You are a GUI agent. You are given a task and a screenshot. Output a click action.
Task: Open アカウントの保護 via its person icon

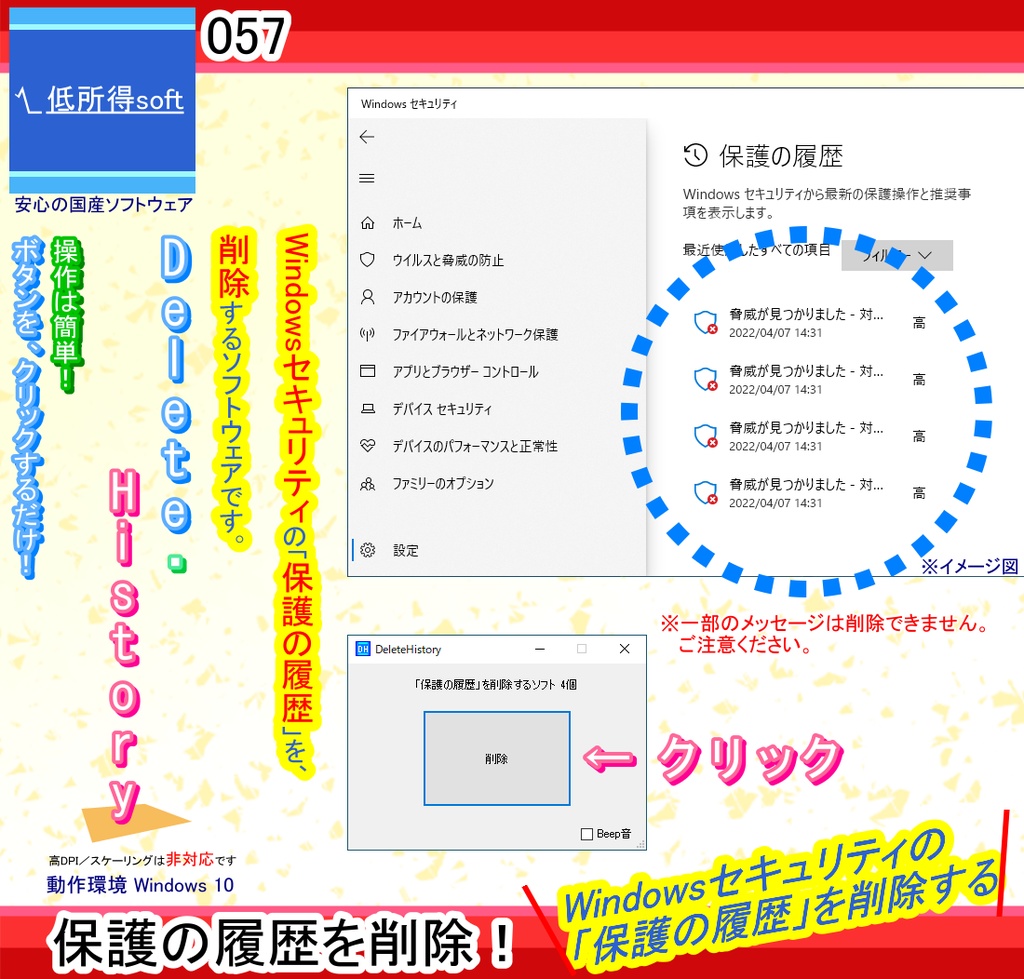click(x=368, y=295)
